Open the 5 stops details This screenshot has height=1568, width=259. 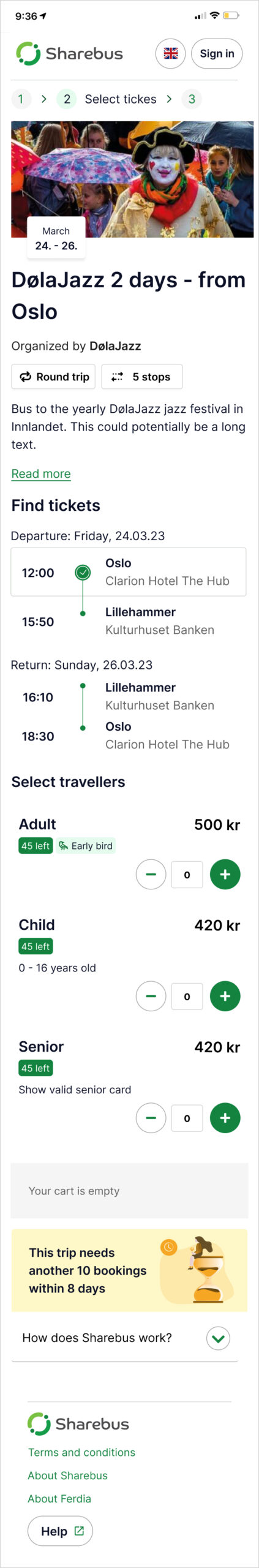tap(142, 377)
